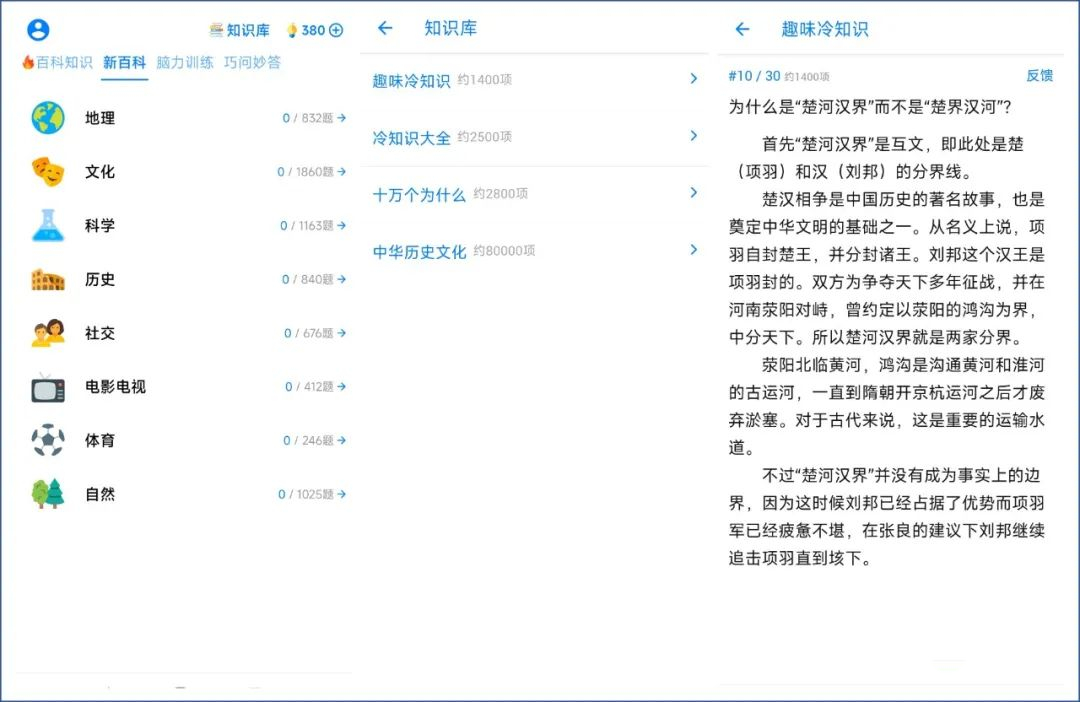Viewport: 1080px width, 702px height.
Task: Open the 体育 soccer ball icon
Action: pos(42,440)
